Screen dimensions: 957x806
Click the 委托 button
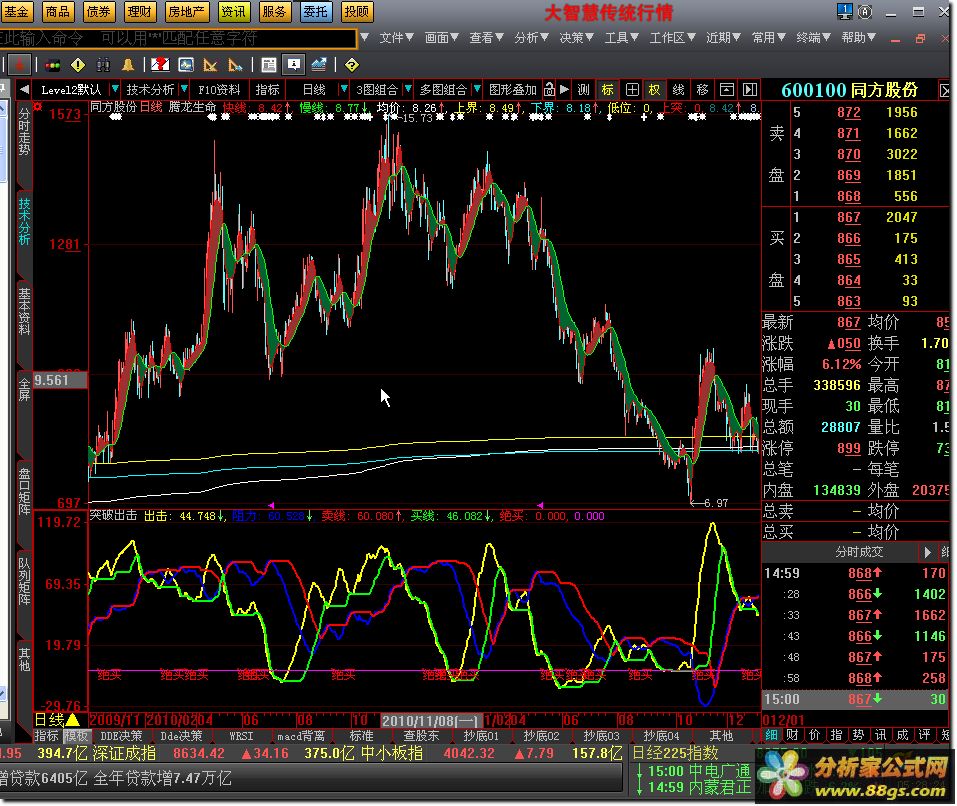tap(315, 12)
